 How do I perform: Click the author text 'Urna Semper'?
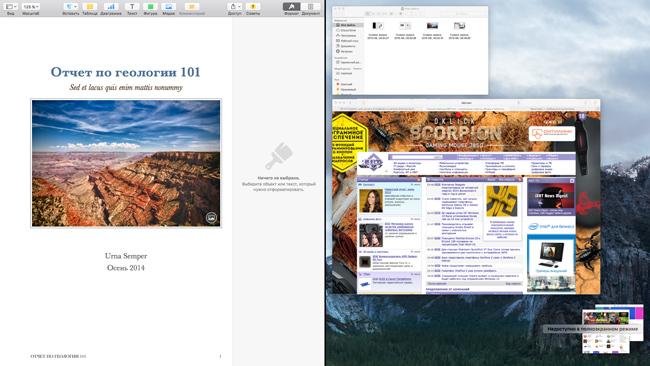126,256
